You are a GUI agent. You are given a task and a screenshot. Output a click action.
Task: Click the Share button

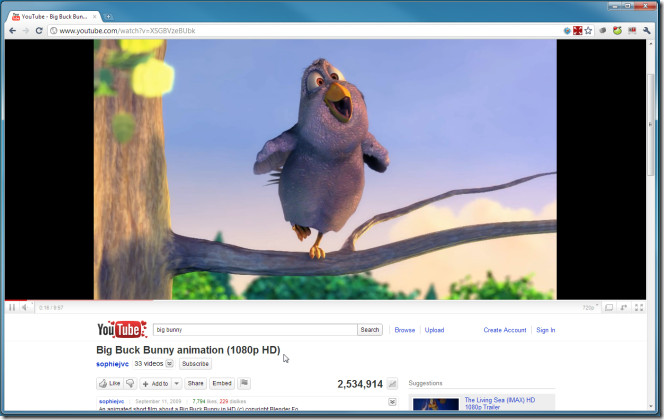coord(195,384)
